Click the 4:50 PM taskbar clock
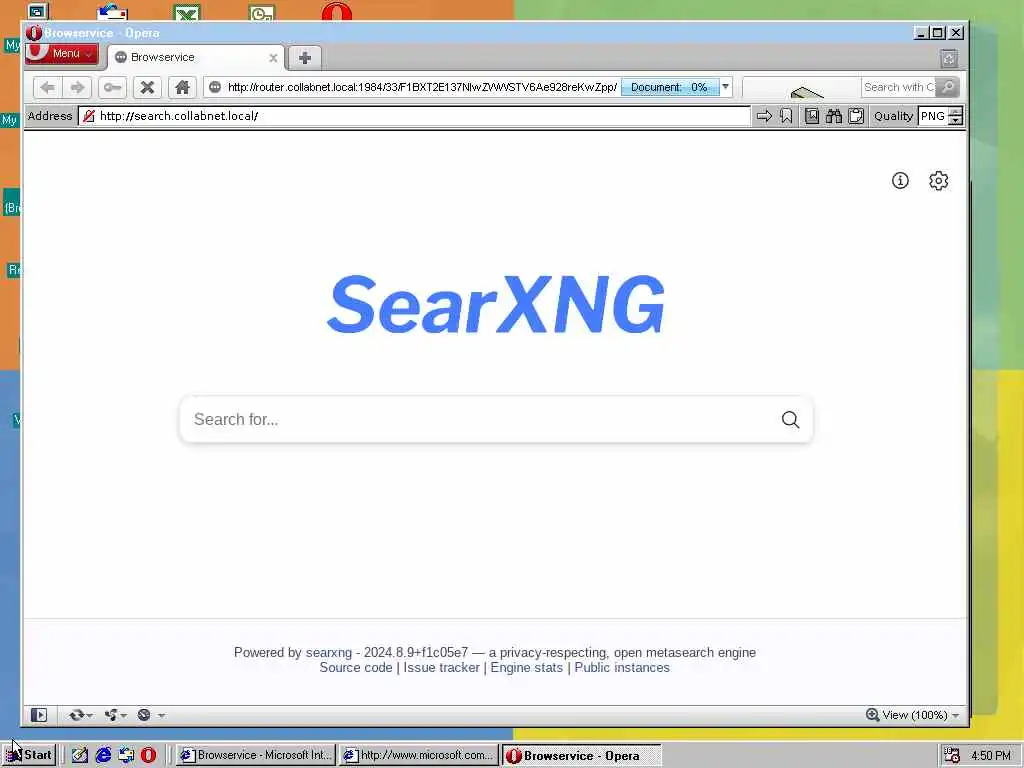 click(x=991, y=755)
